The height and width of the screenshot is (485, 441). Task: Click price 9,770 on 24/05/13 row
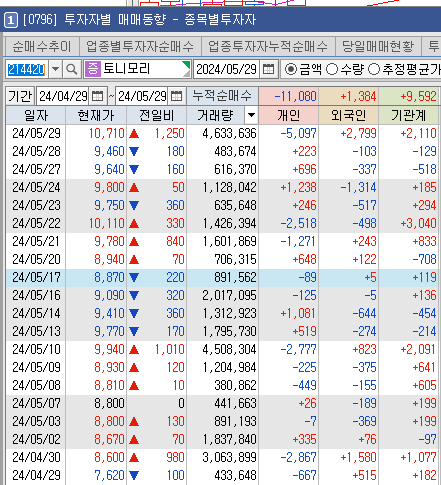click(109, 331)
